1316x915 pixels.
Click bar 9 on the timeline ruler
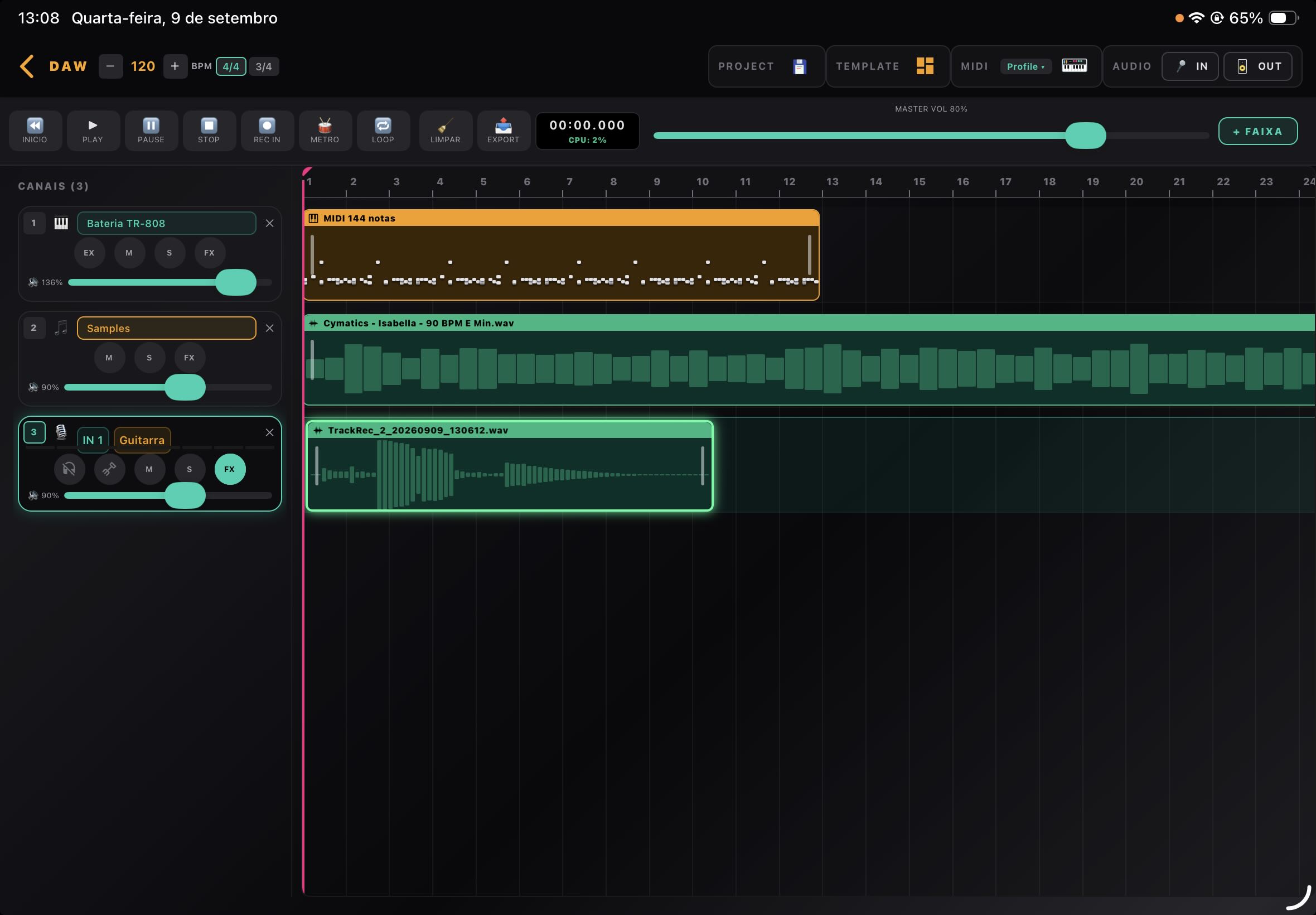point(657,182)
